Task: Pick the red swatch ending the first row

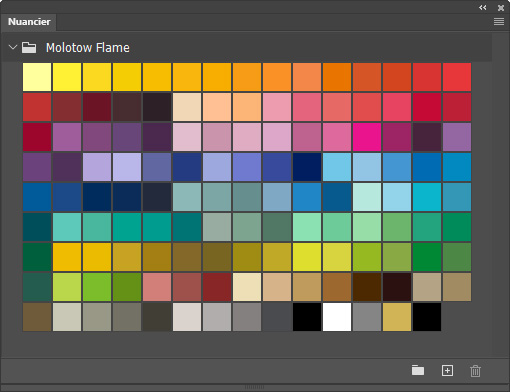Action: pyautogui.click(x=457, y=77)
